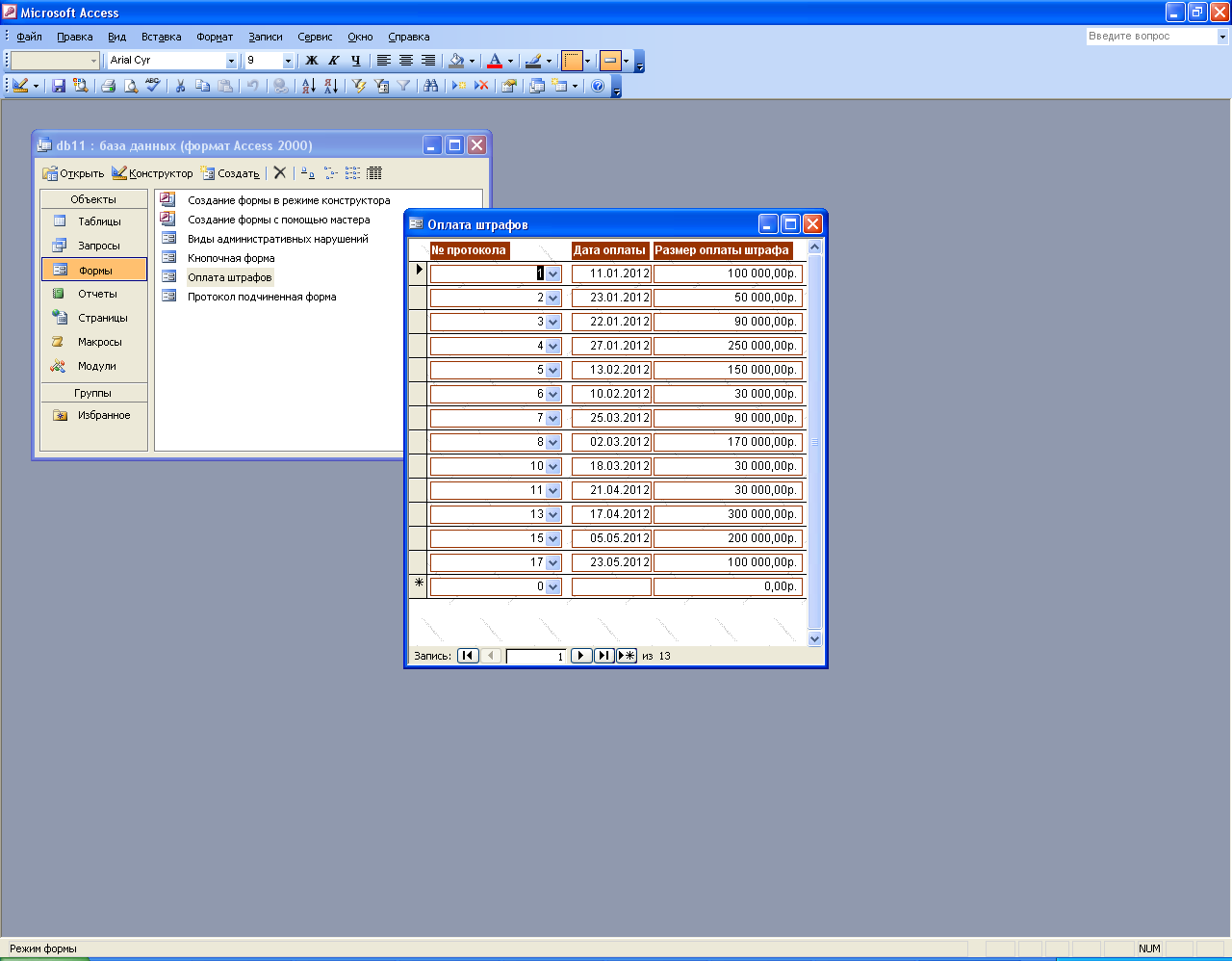Open font color dropdown arrow
Image resolution: width=1232 pixels, height=961 pixels.
pyautogui.click(x=510, y=61)
